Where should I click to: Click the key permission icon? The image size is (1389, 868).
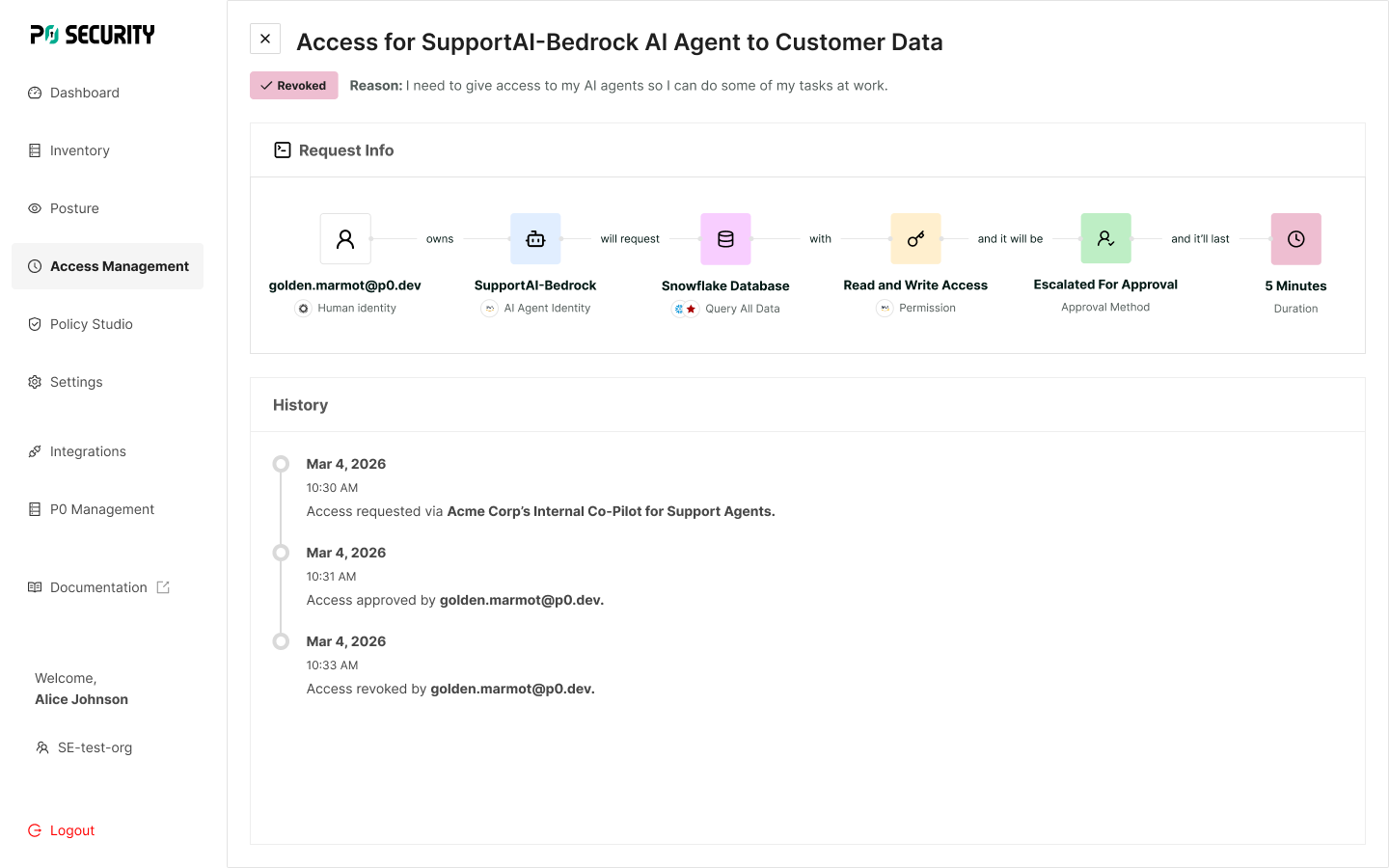[915, 239]
